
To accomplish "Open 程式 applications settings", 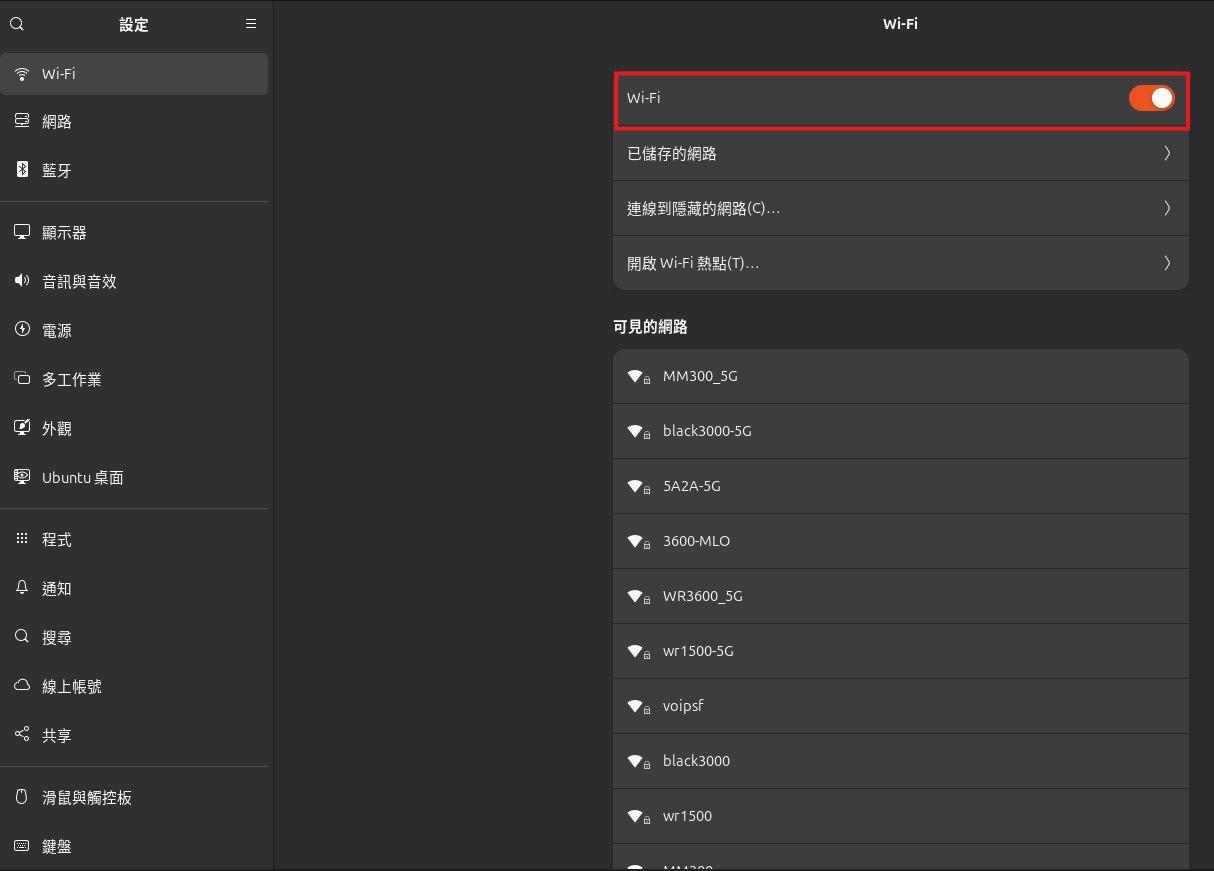I will tap(134, 540).
